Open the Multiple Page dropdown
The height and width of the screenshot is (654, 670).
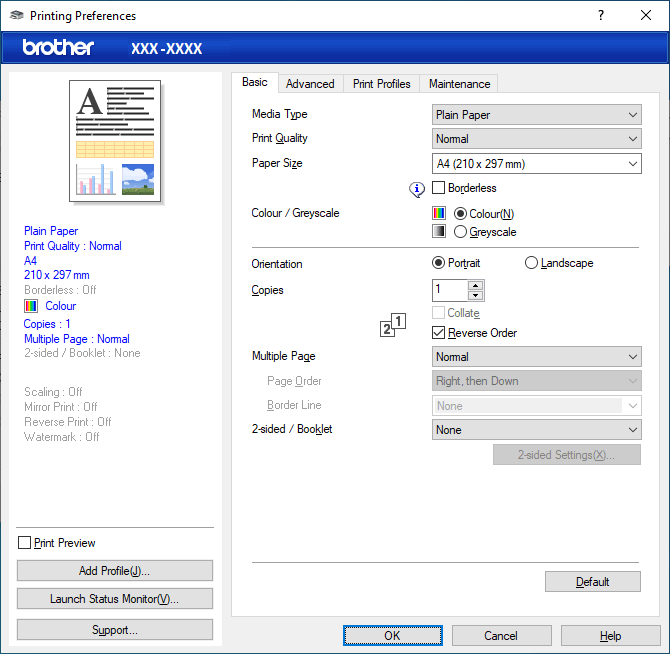537,357
